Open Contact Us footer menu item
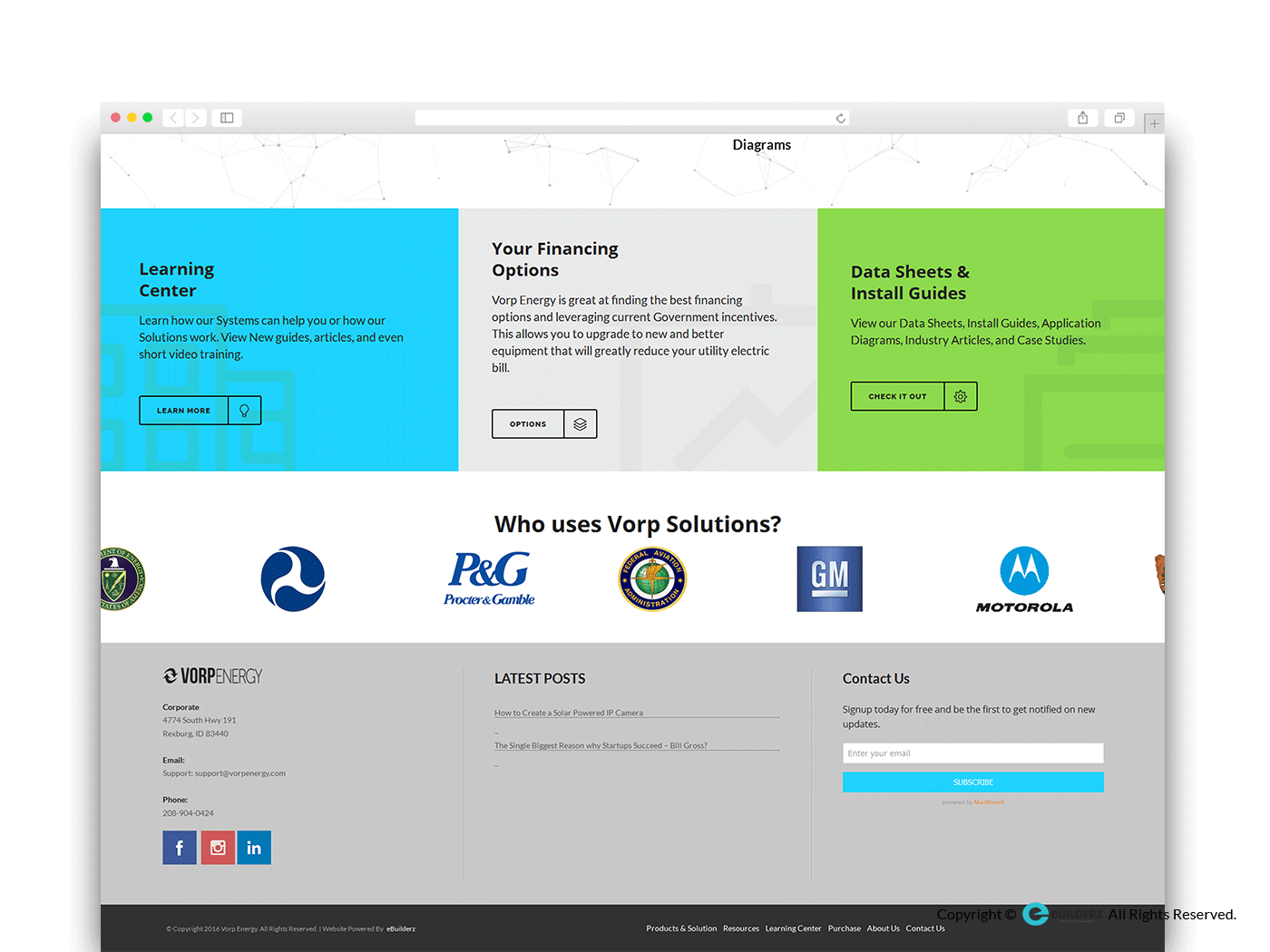Screen dimensions: 1270x952 tap(925, 928)
